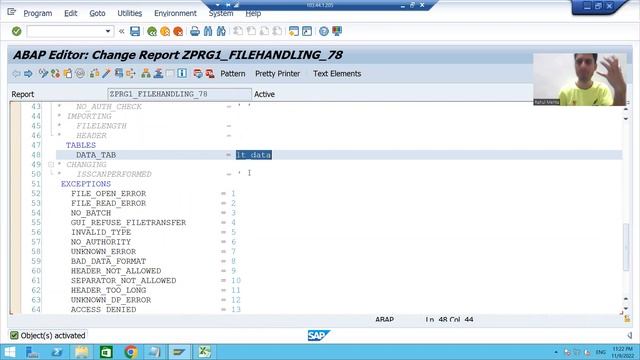The width and height of the screenshot is (640, 360).
Task: Collapse the comment block at line 49
Action: [x=51, y=164]
